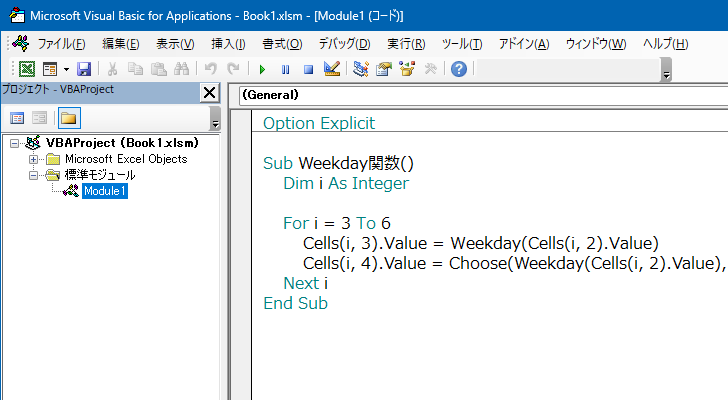This screenshot has height=400, width=728.
Task: Select Module1 in project tree
Action: click(x=104, y=191)
